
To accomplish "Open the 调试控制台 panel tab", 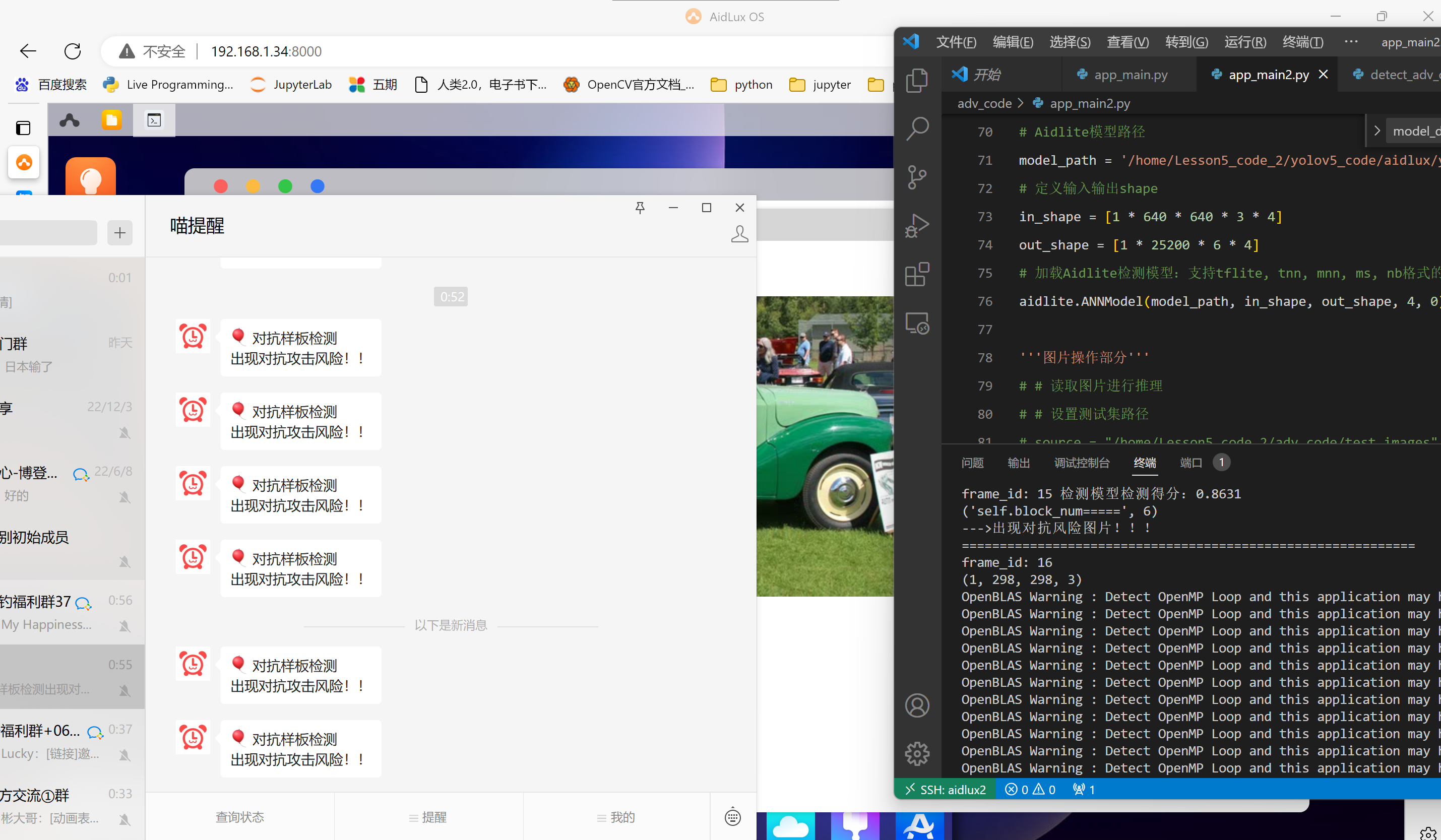I will (1082, 463).
